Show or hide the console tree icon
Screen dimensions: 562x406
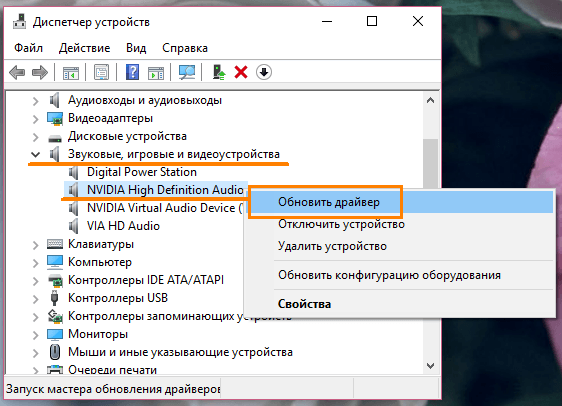point(71,72)
